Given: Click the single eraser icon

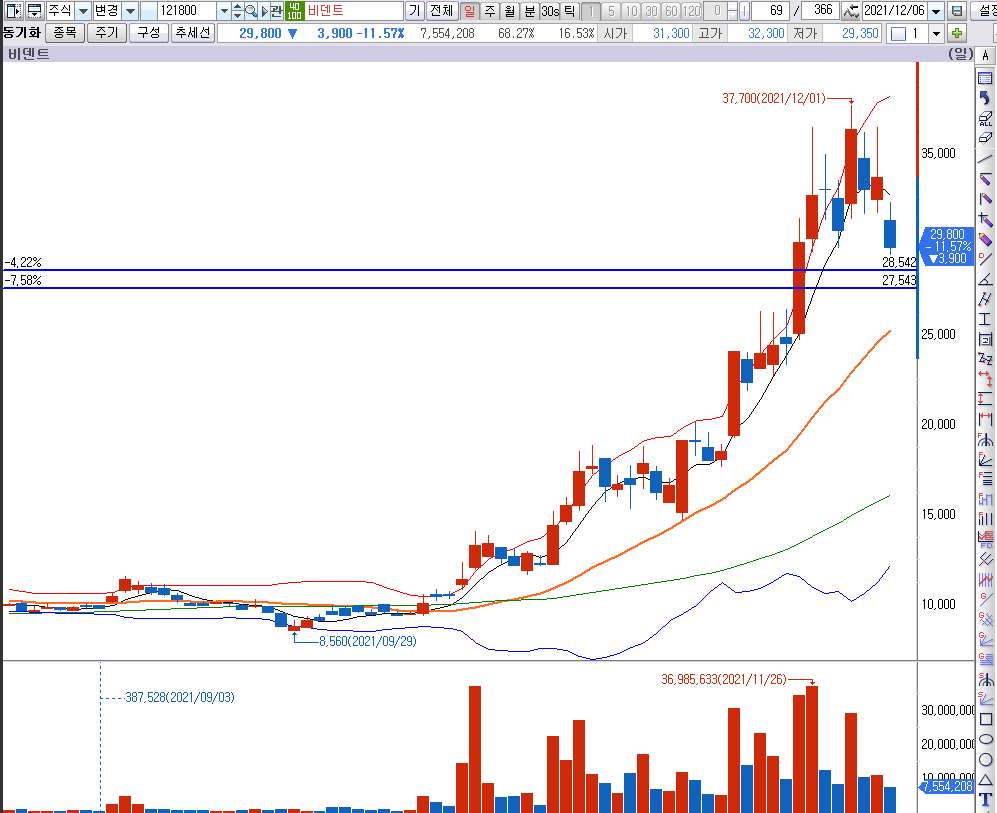Looking at the screenshot, I should 985,137.
